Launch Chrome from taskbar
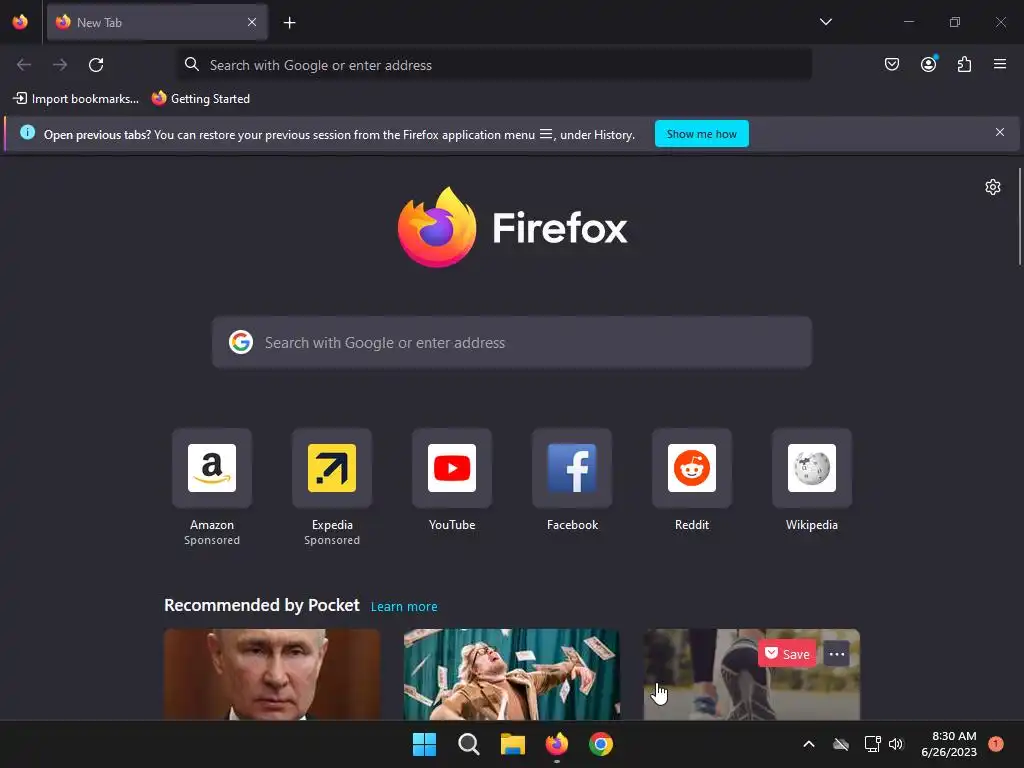Viewport: 1024px width, 768px height. (600, 744)
